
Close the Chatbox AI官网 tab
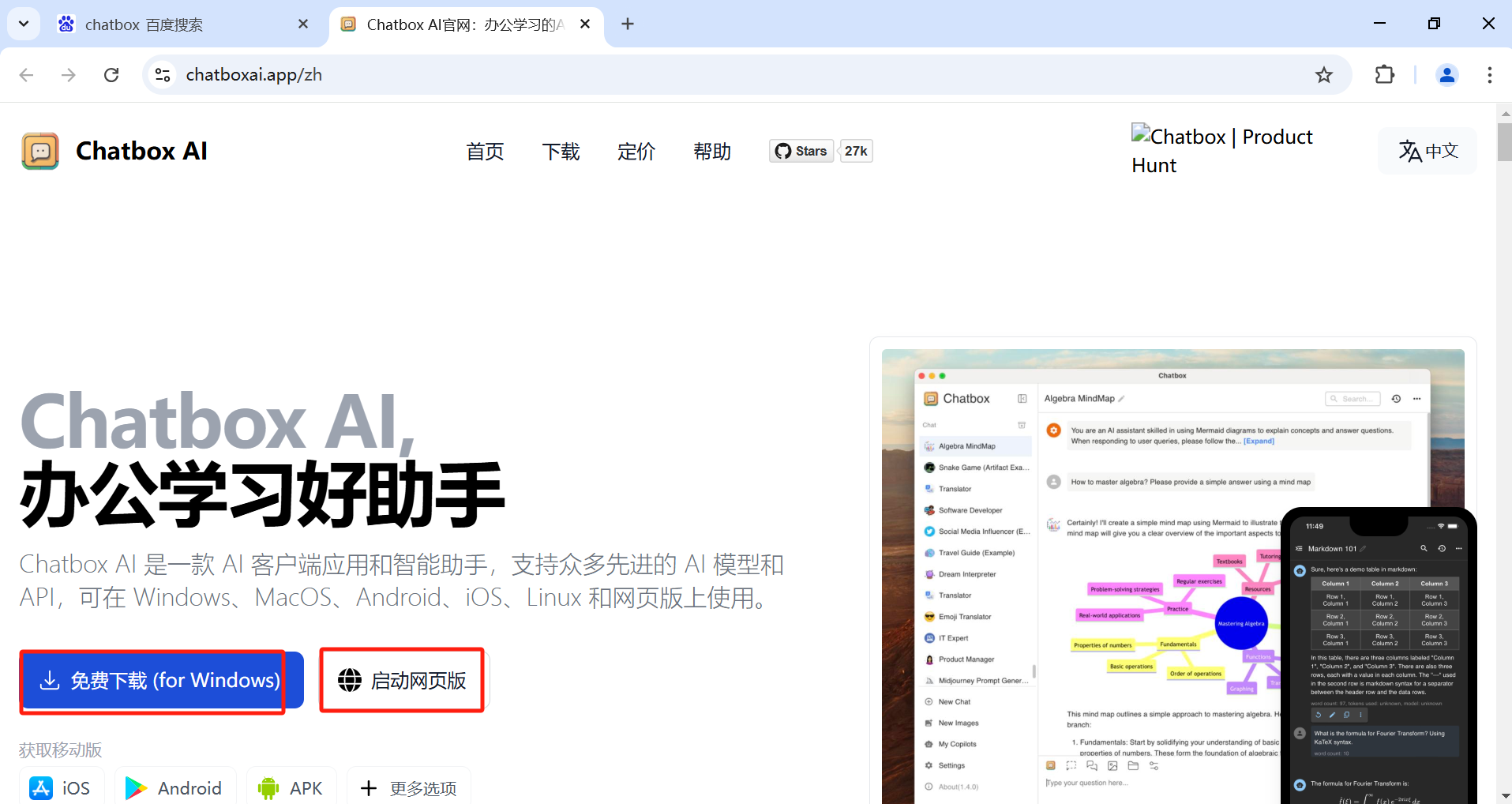coord(585,24)
